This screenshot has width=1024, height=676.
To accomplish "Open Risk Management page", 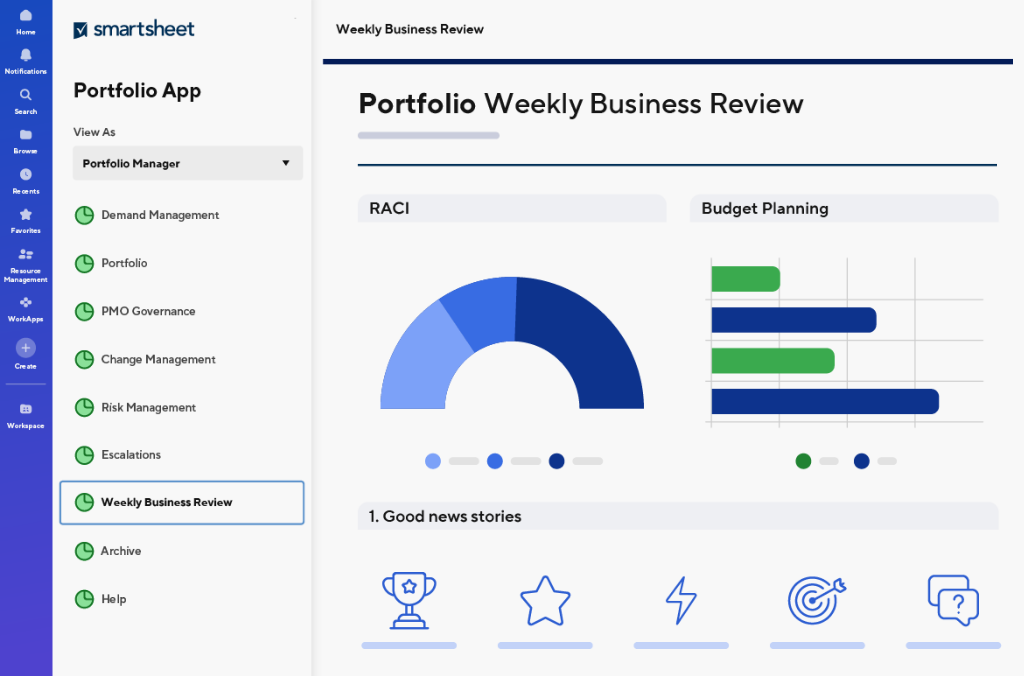I will coord(148,408).
